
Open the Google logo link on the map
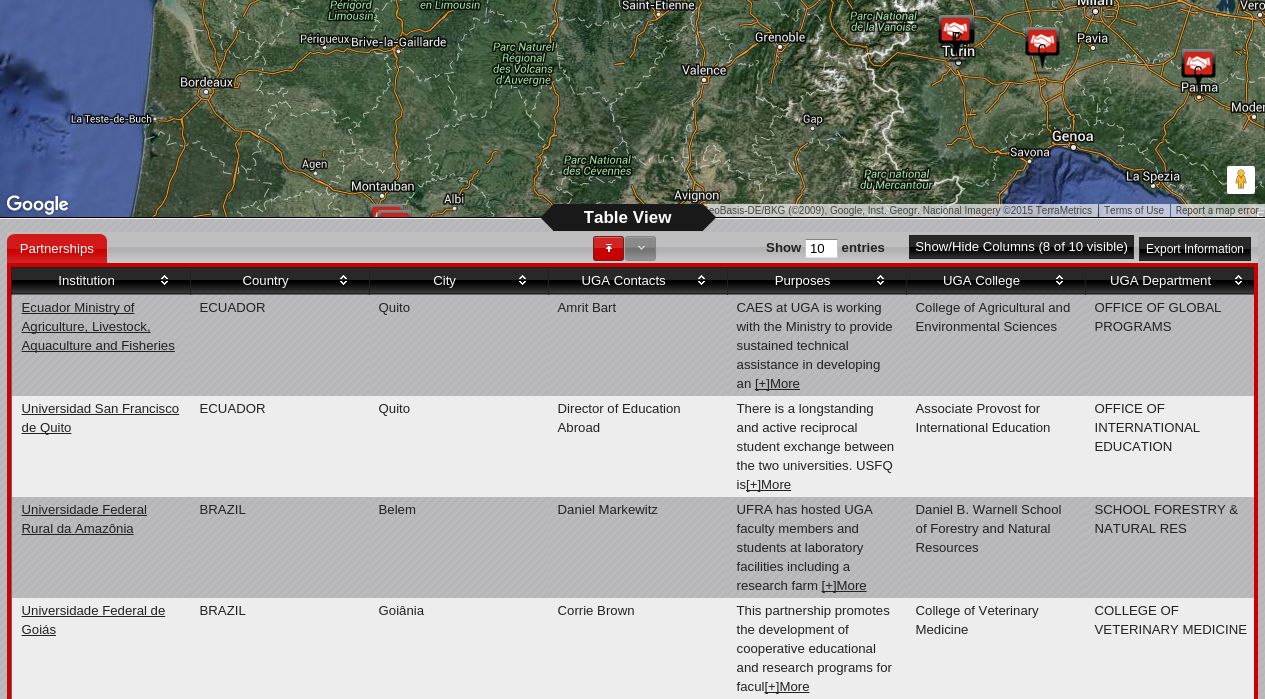click(37, 204)
